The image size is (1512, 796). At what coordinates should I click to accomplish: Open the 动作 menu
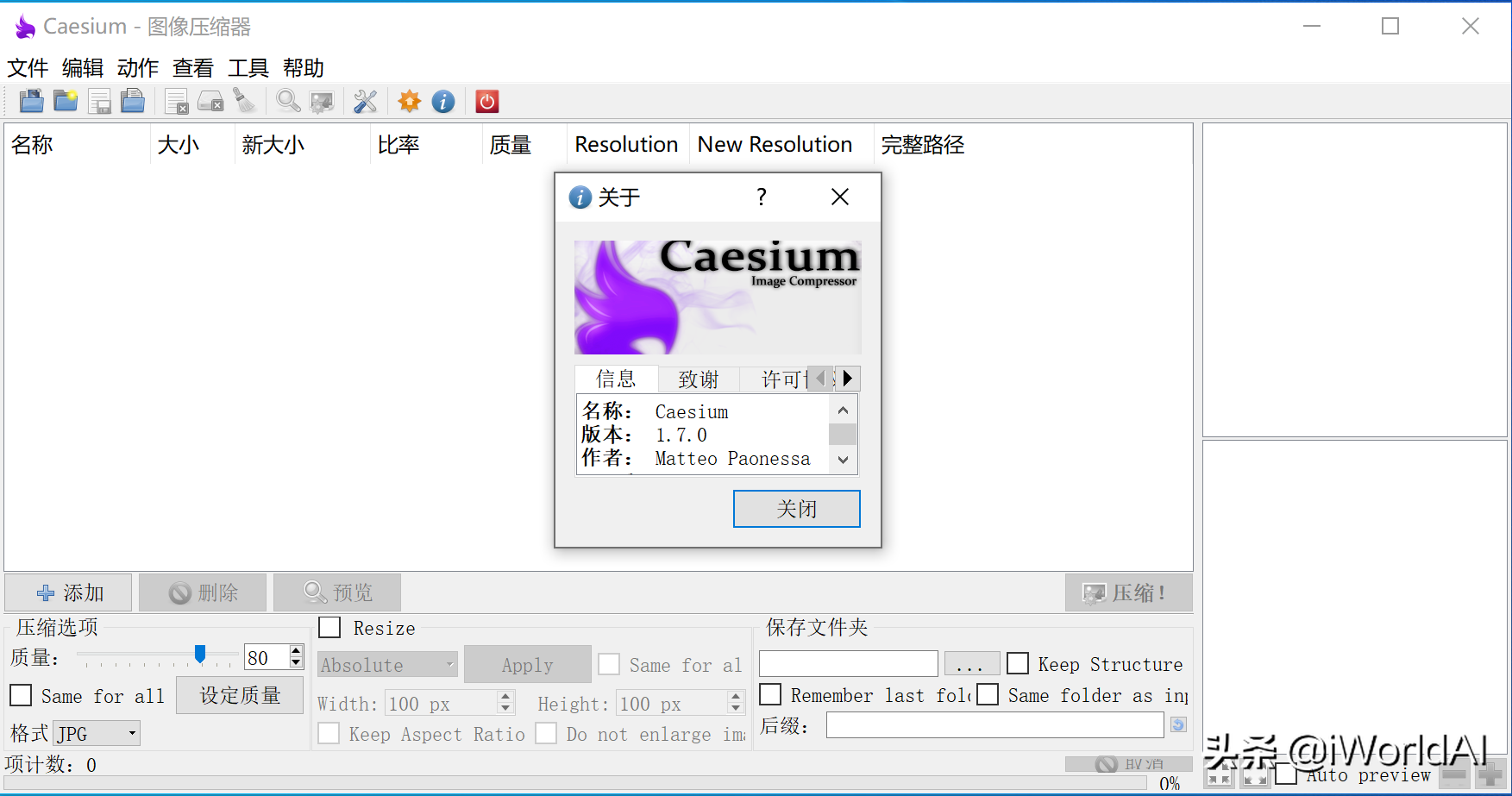tap(138, 68)
